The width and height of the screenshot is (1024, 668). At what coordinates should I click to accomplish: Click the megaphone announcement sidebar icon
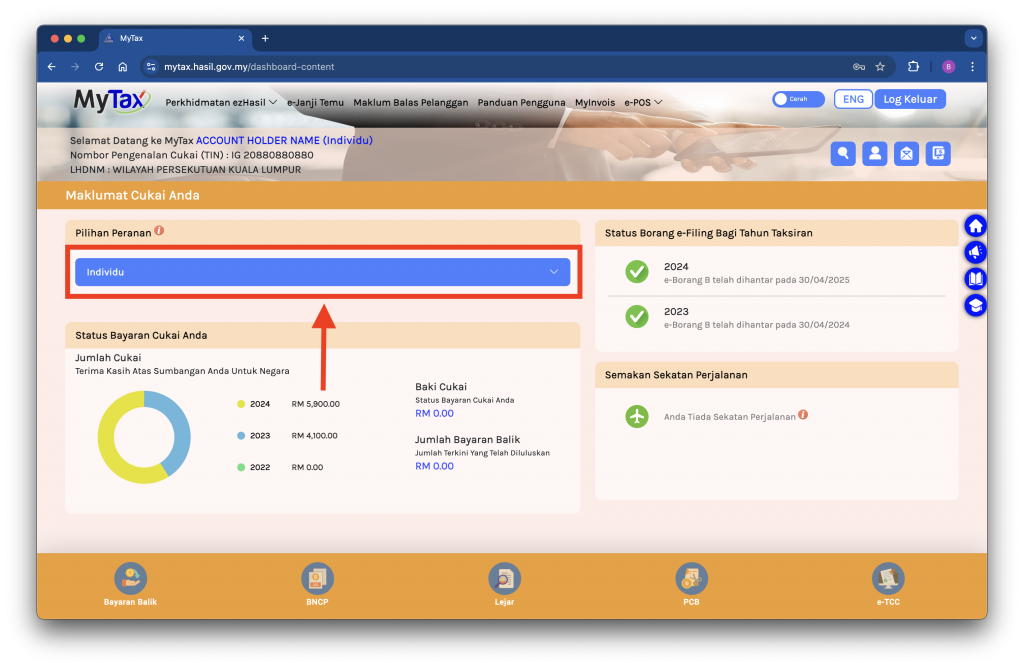(975, 253)
